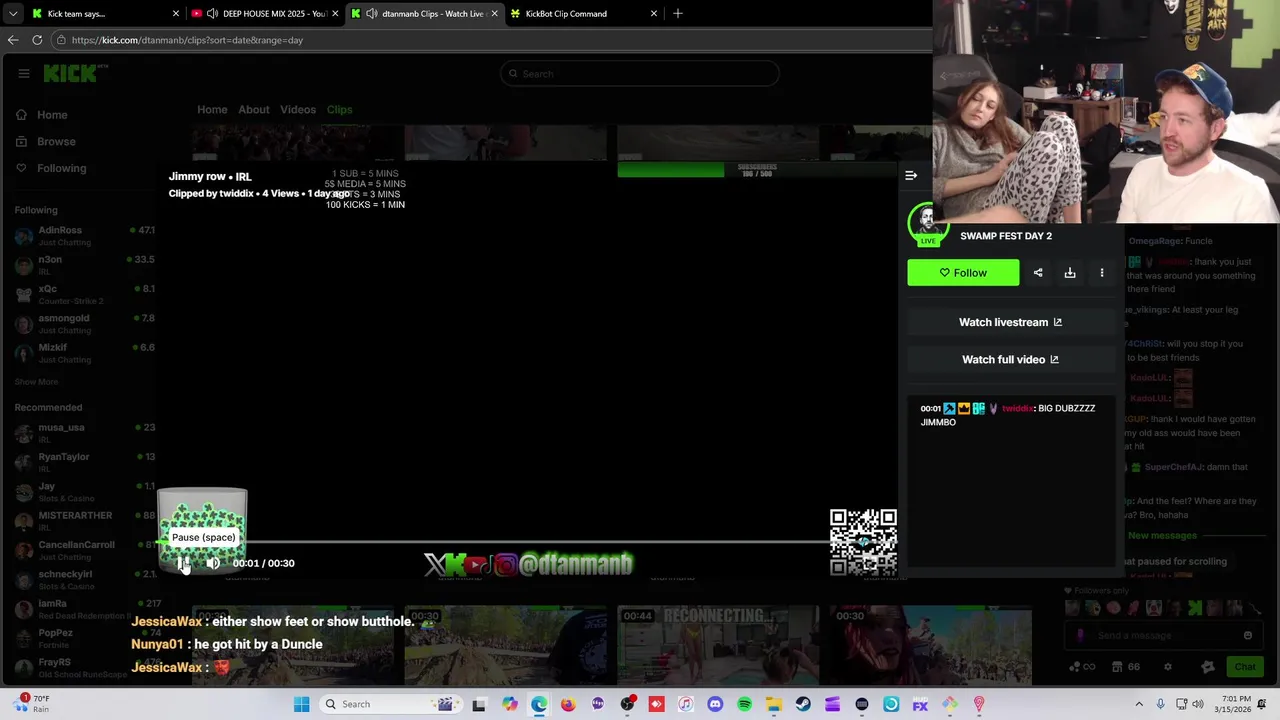Open File Explorer from taskbar
Screen dimensions: 1280x720
(773, 704)
